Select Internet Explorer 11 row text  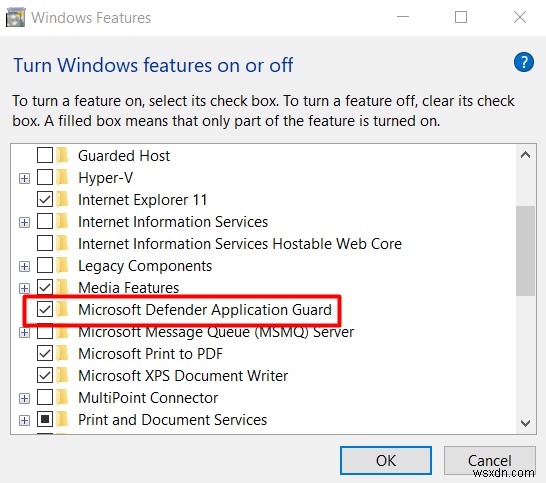click(x=142, y=200)
